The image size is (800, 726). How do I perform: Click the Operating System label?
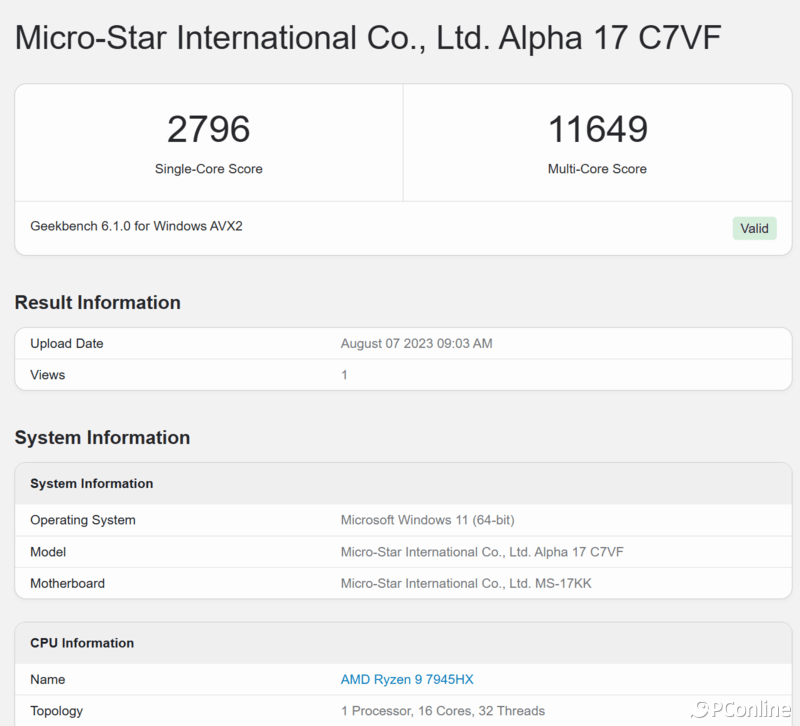(83, 520)
